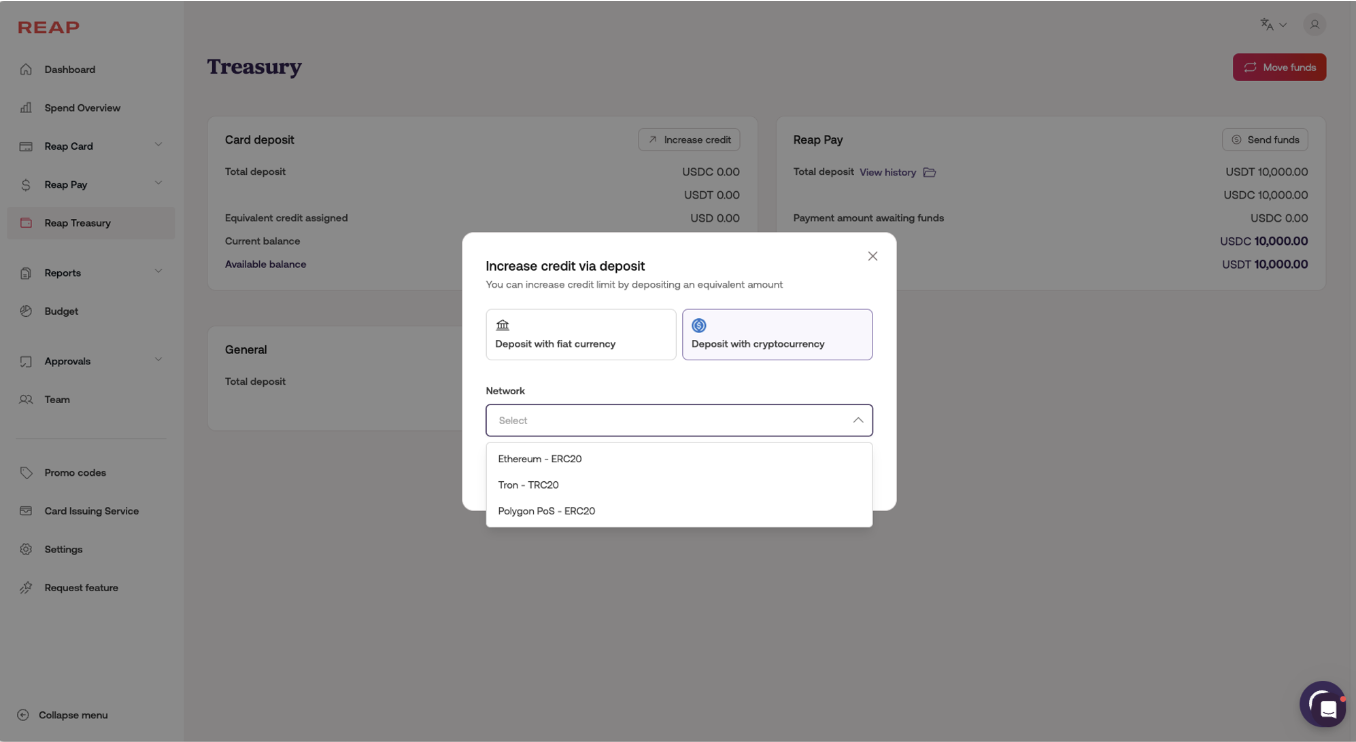Open the chat support bubble
This screenshot has width=1356, height=742.
[1323, 705]
